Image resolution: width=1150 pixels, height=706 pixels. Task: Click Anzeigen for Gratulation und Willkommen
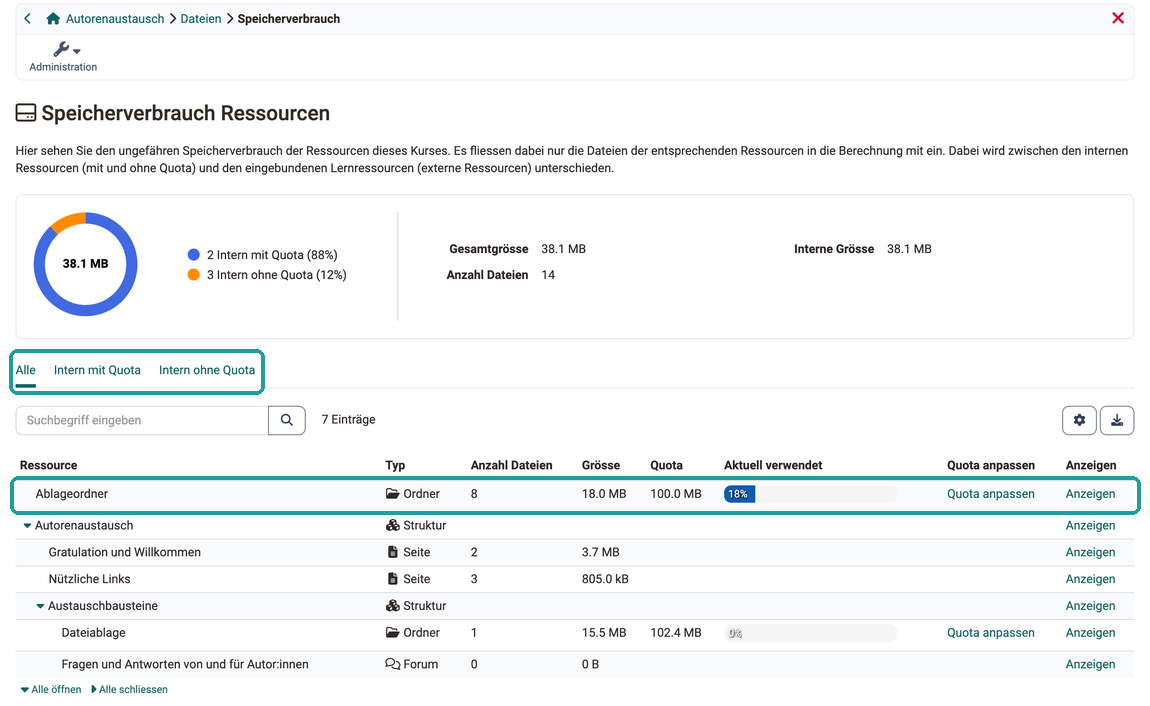(x=1090, y=552)
